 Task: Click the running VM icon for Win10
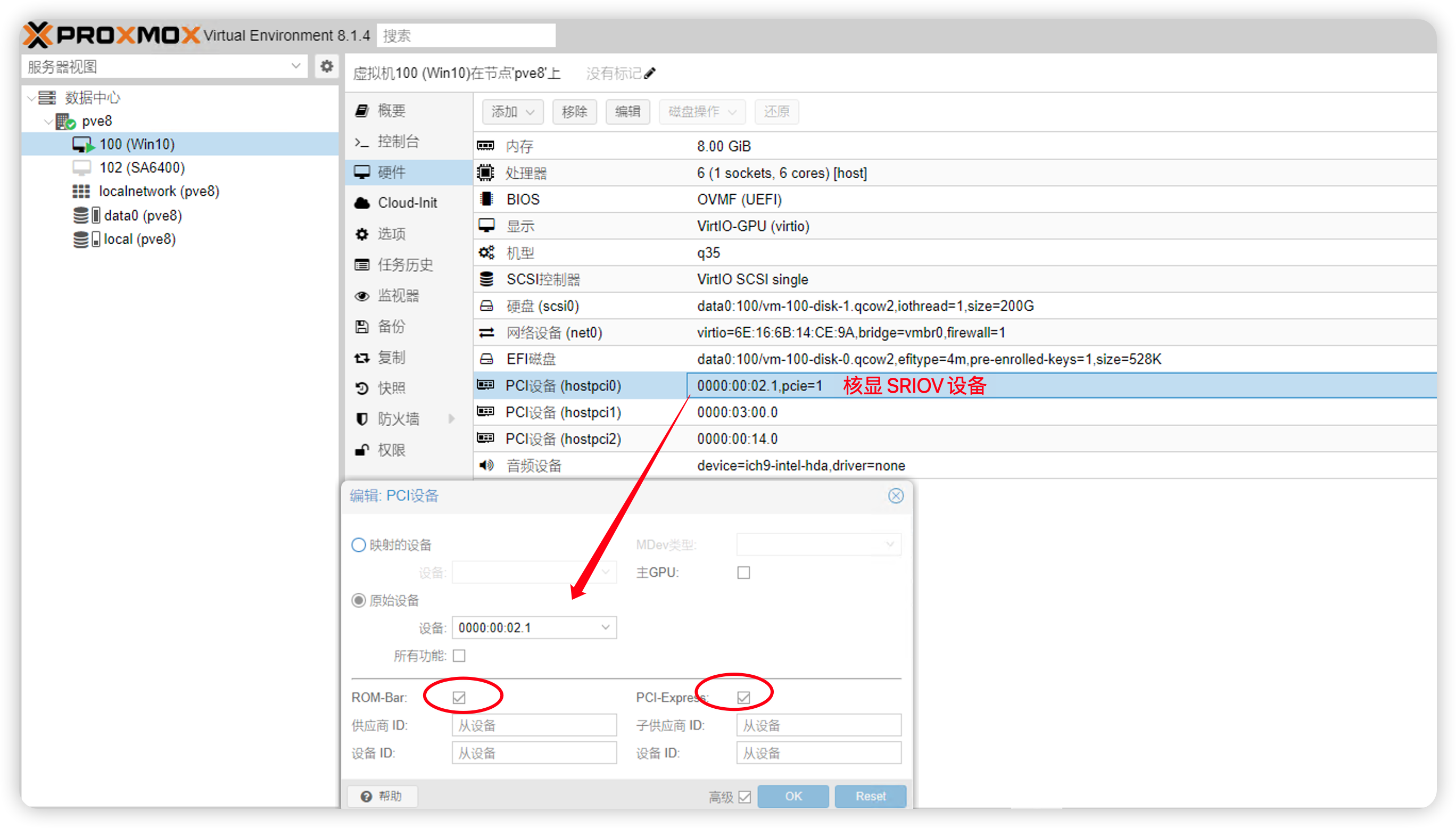pos(83,144)
